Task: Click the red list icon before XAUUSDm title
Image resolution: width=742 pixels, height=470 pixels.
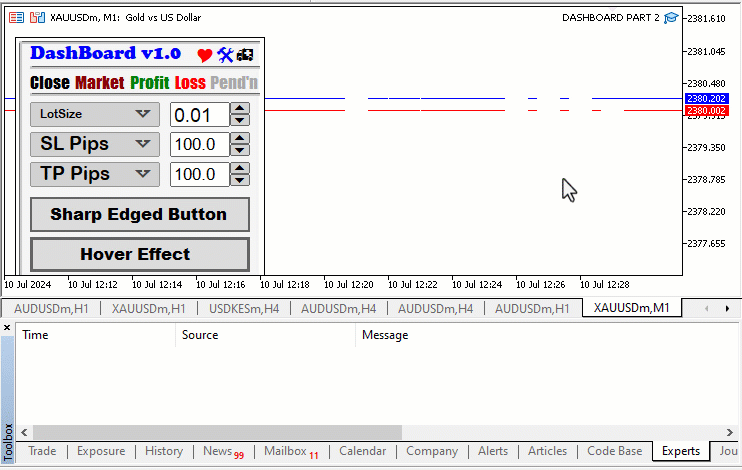Action: [17, 18]
